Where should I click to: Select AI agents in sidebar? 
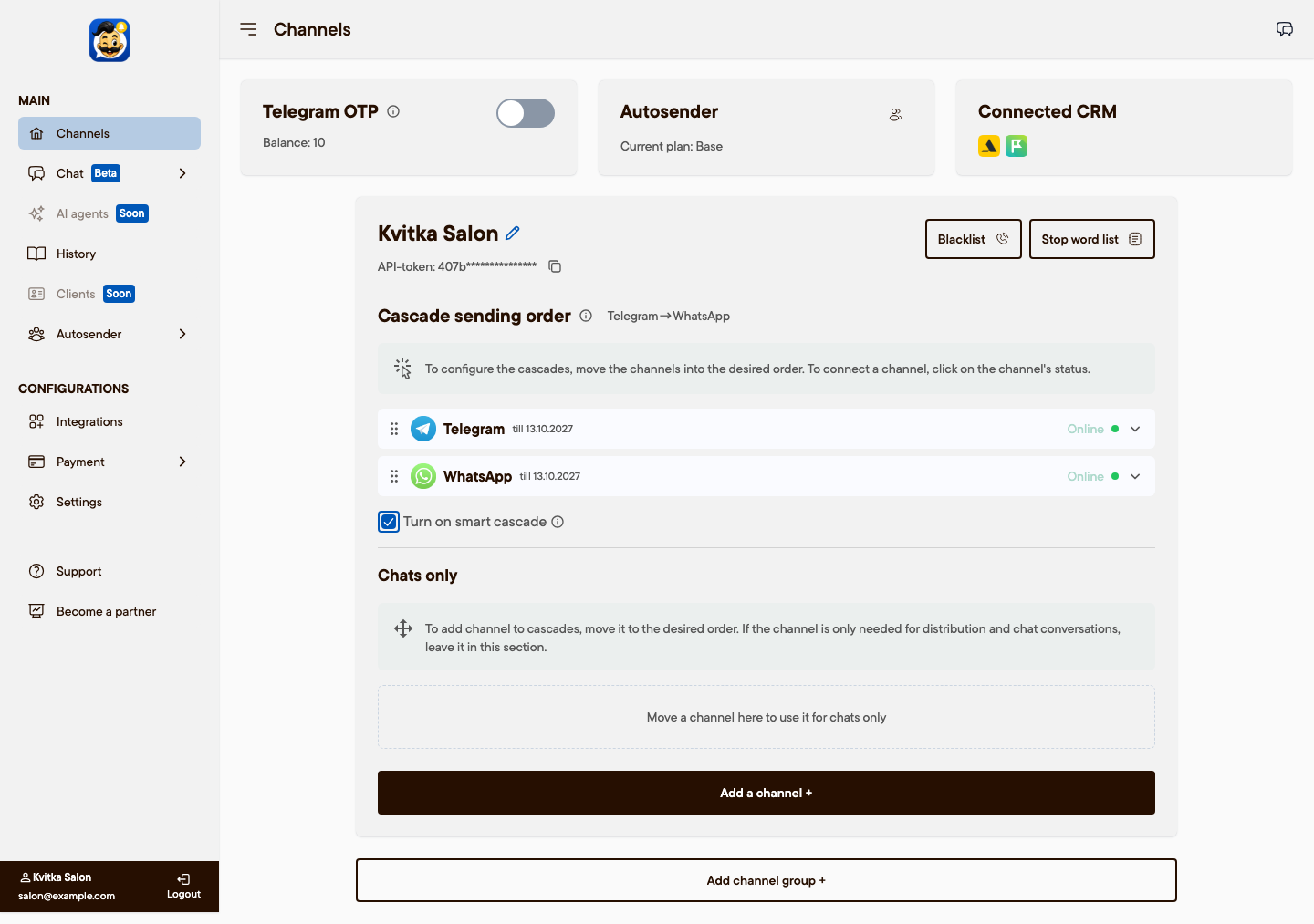tap(109, 213)
